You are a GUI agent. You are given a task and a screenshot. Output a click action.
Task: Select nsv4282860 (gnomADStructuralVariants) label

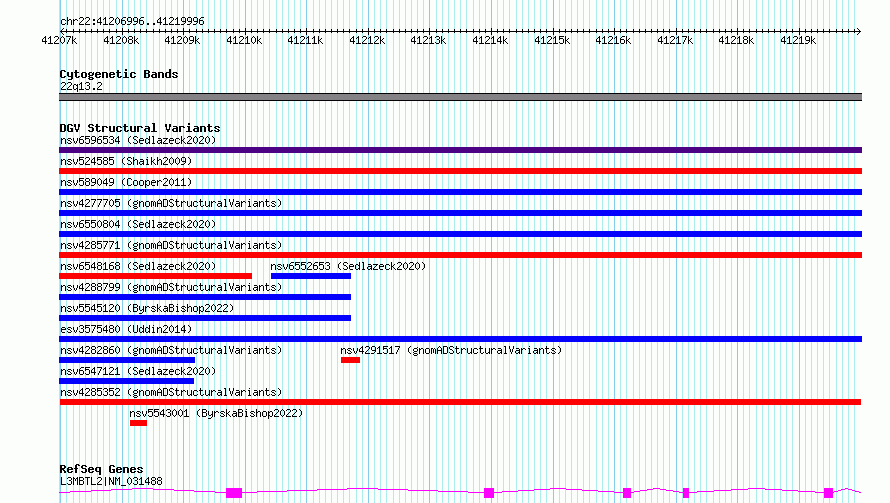coord(171,350)
